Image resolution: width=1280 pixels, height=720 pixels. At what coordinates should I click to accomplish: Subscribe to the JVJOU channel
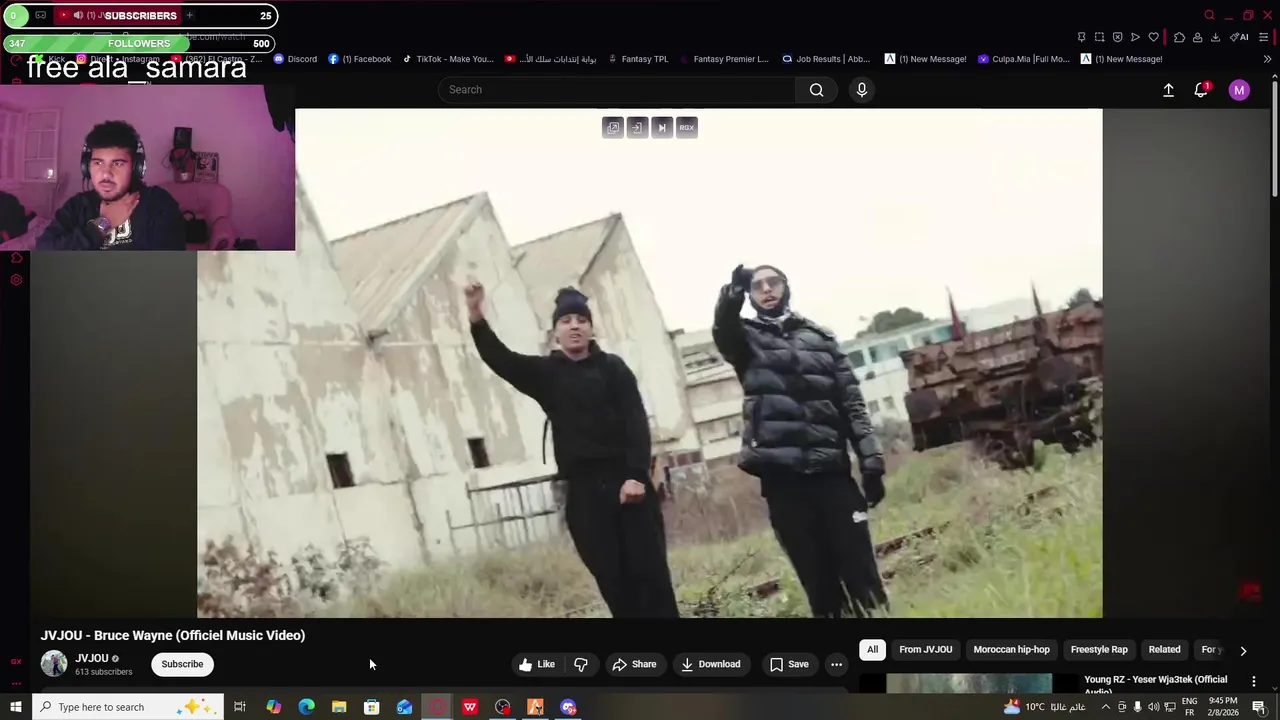182,664
